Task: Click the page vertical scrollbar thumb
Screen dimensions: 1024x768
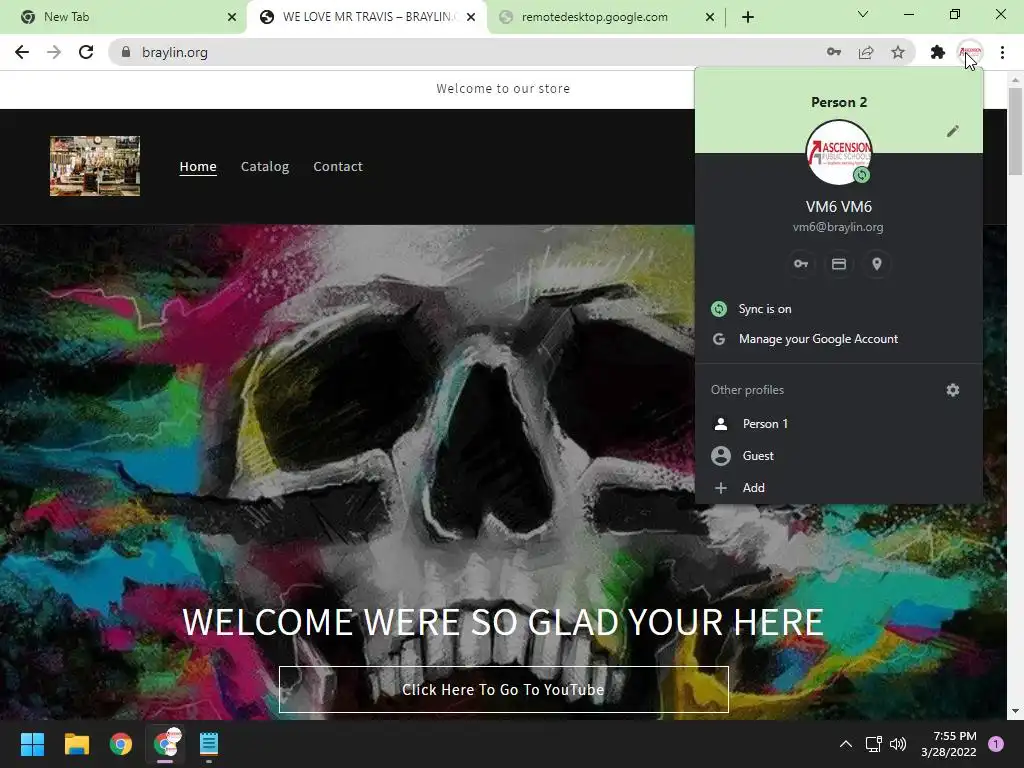Action: tap(1014, 131)
